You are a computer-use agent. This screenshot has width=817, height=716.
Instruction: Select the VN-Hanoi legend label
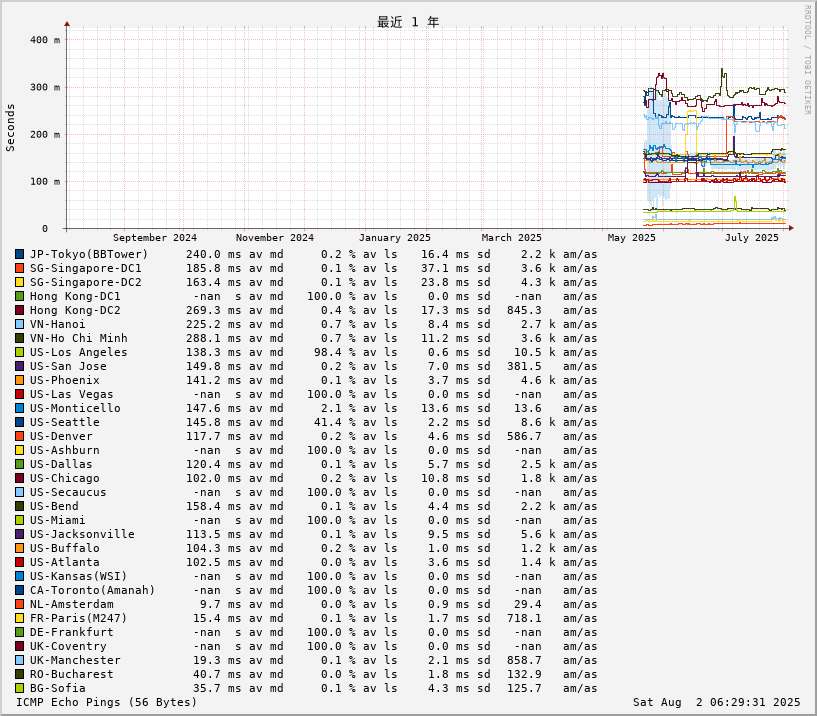tap(57, 324)
